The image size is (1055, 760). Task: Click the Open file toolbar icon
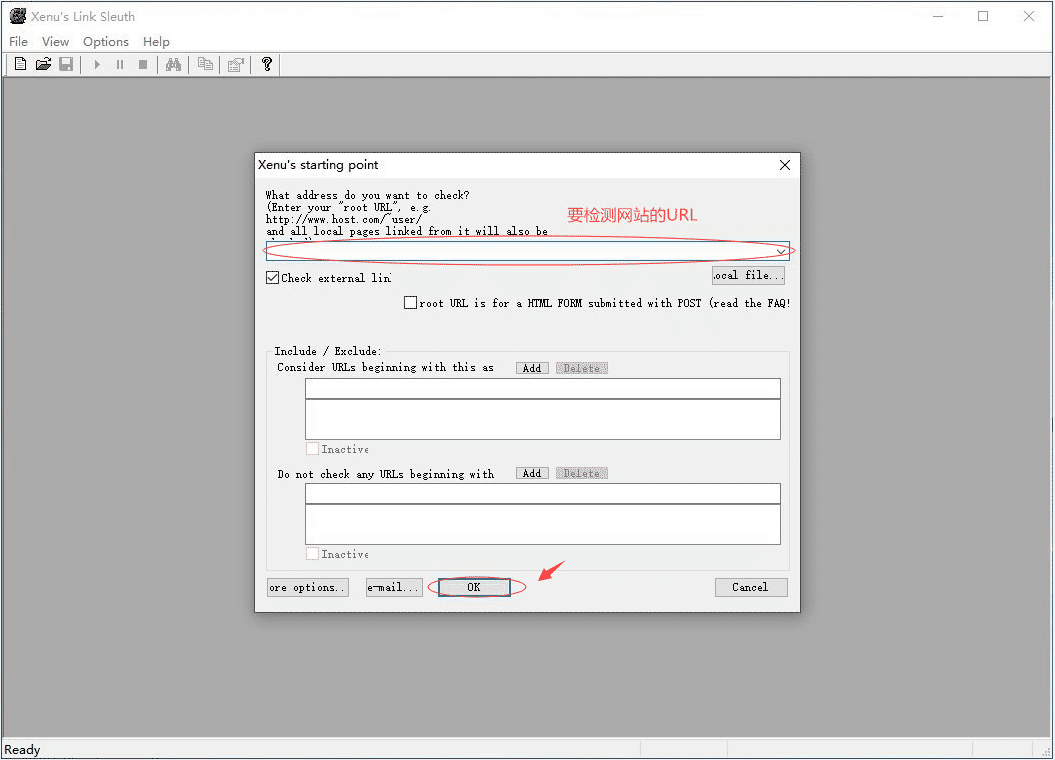tap(43, 65)
